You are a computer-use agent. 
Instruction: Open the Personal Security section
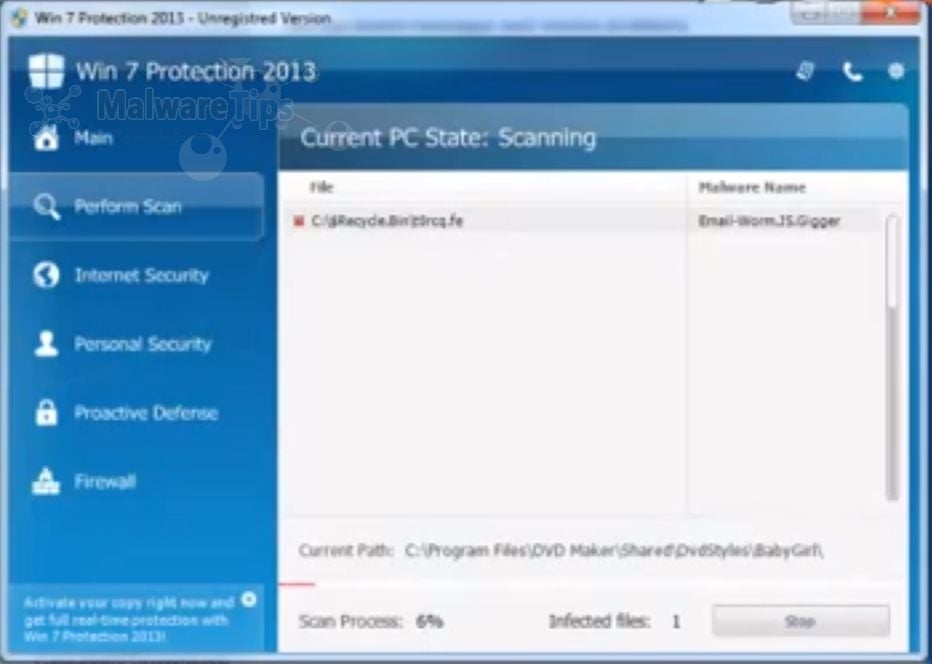[x=143, y=344]
